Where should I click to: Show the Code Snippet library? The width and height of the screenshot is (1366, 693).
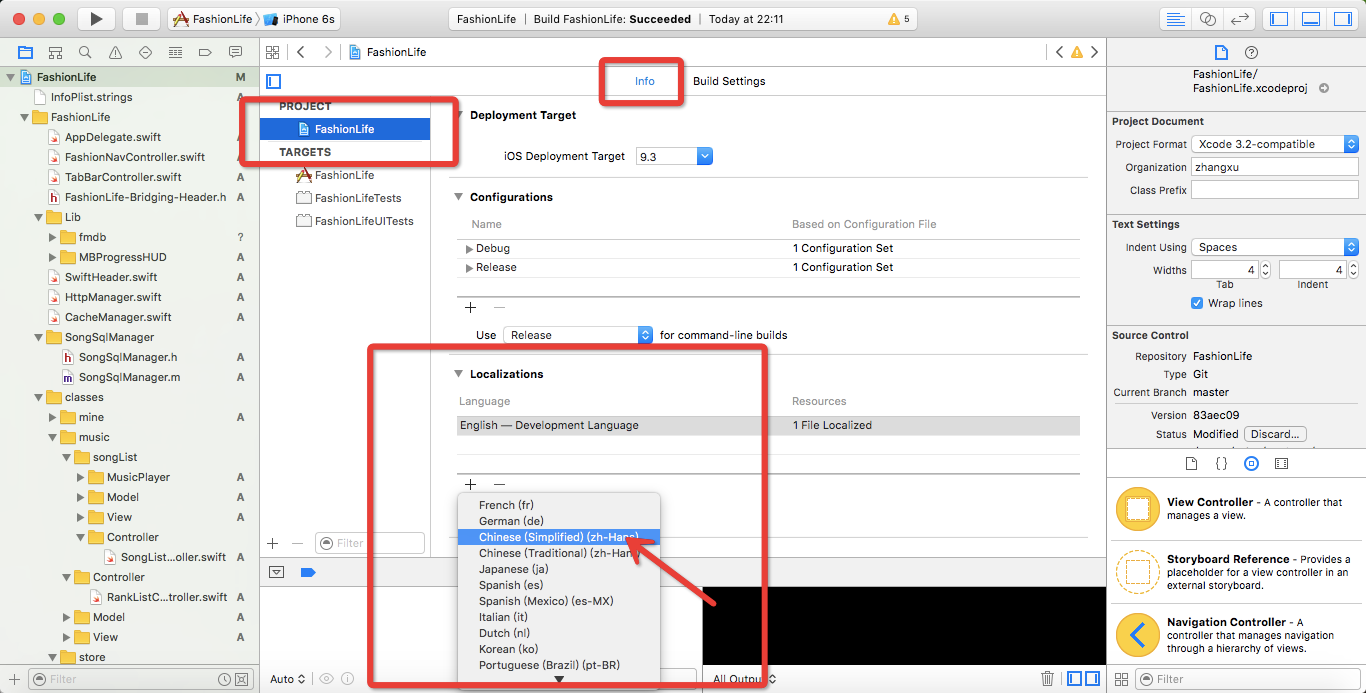click(x=1221, y=464)
